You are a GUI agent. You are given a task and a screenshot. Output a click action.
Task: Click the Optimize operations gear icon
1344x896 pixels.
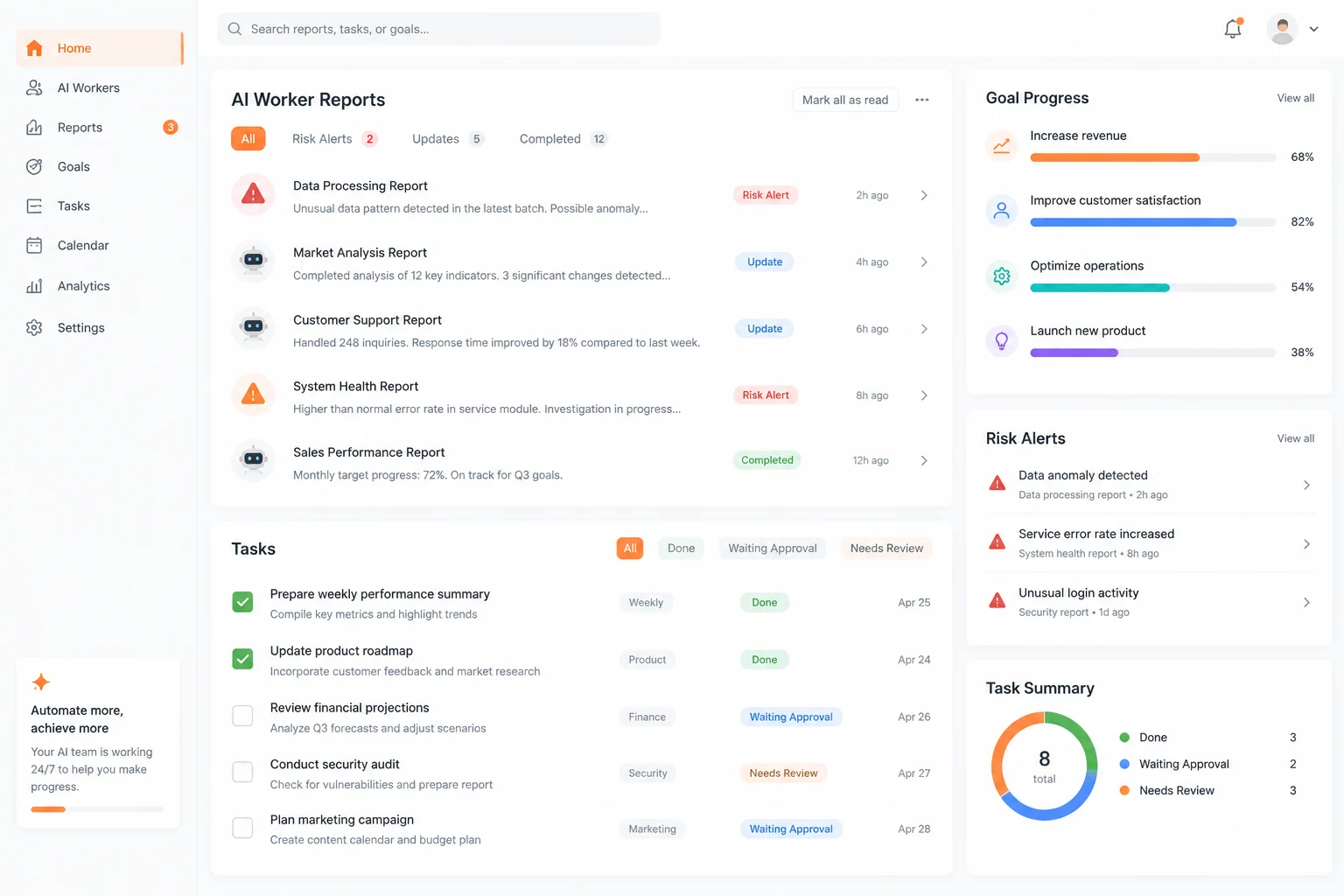[1002, 276]
